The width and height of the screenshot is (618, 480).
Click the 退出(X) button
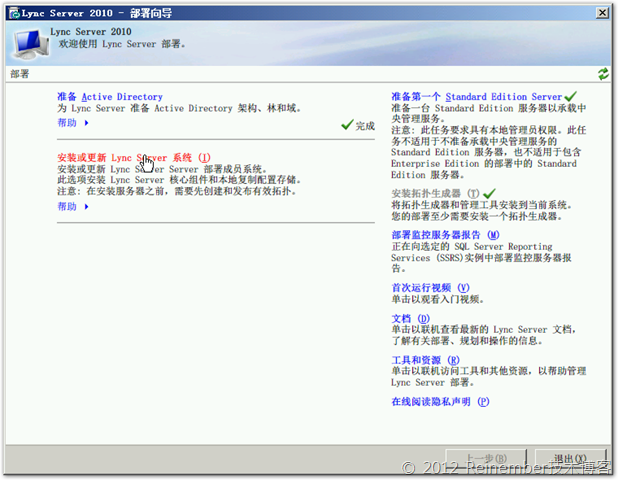[x=570, y=458]
